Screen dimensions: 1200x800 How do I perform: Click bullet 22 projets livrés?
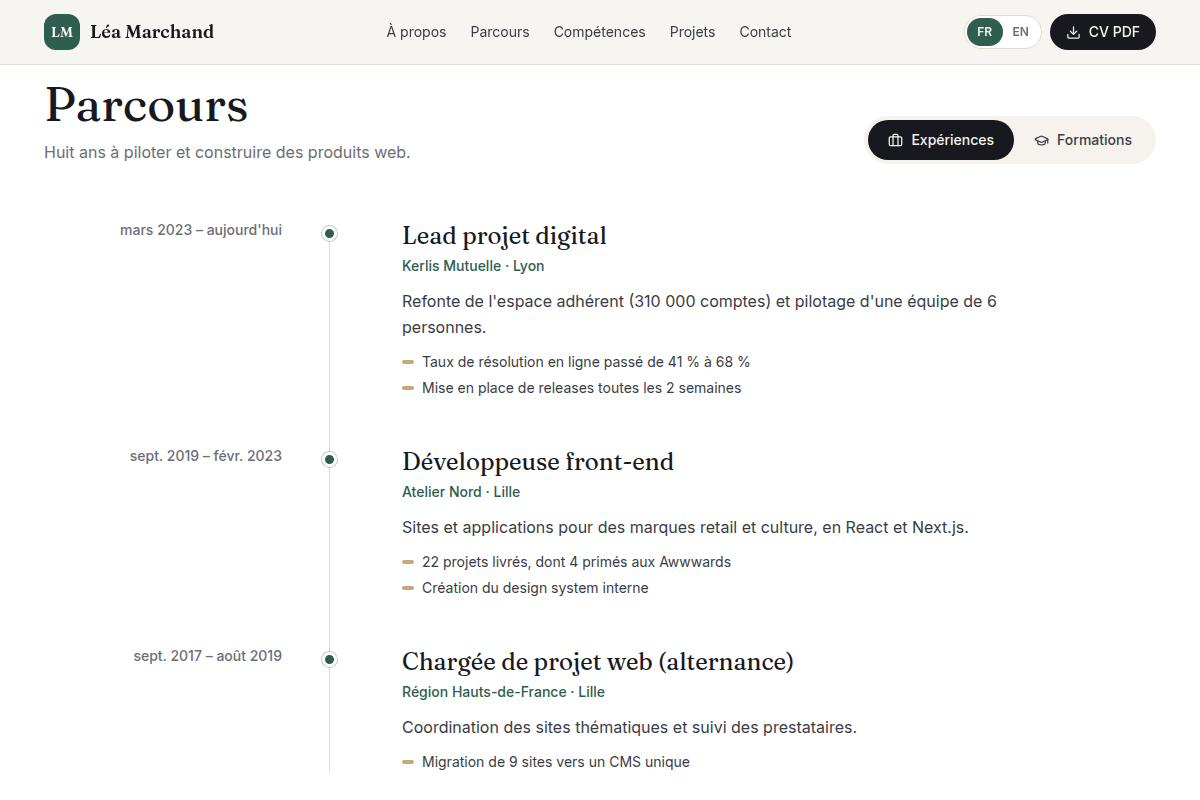[576, 562]
